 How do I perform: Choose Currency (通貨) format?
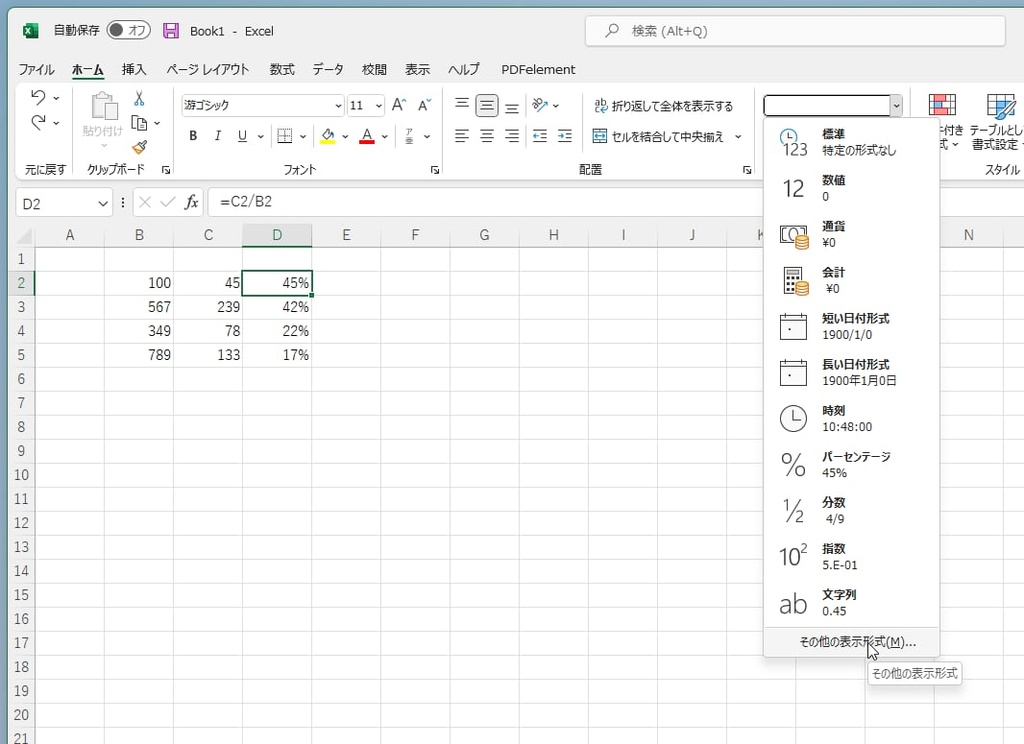pyautogui.click(x=851, y=234)
